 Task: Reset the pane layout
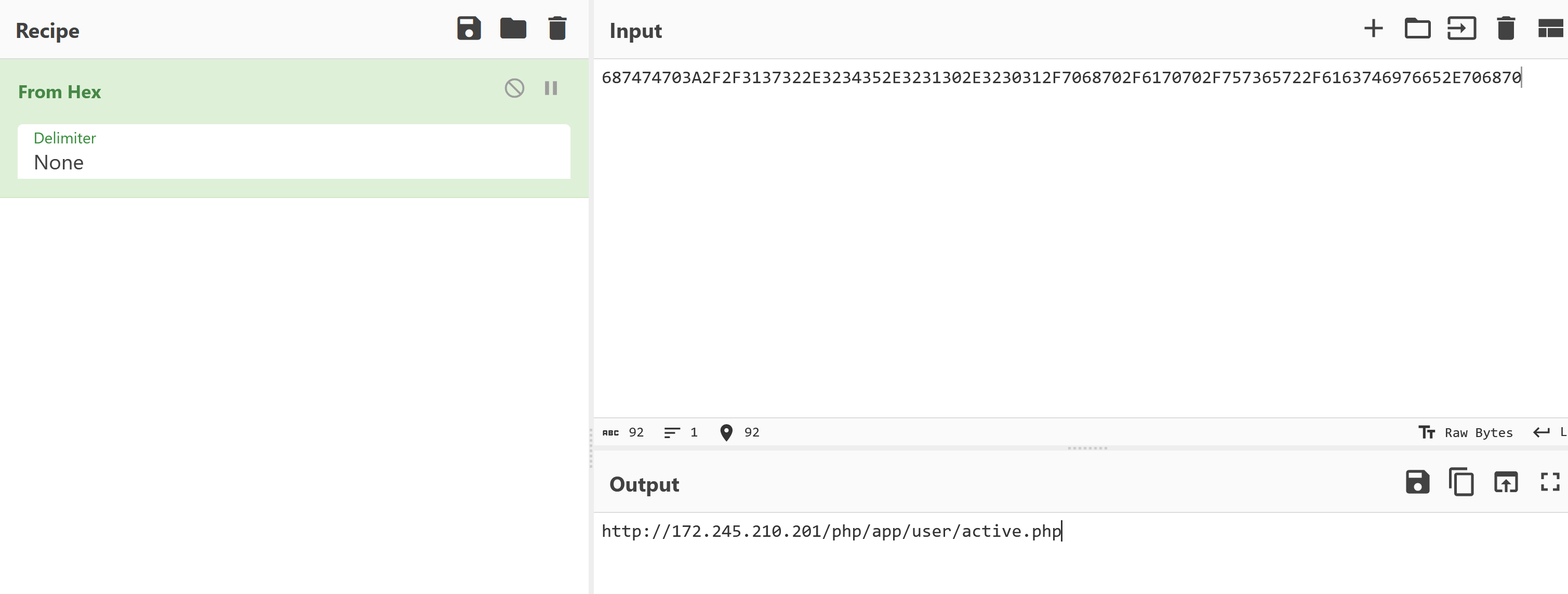1550,29
